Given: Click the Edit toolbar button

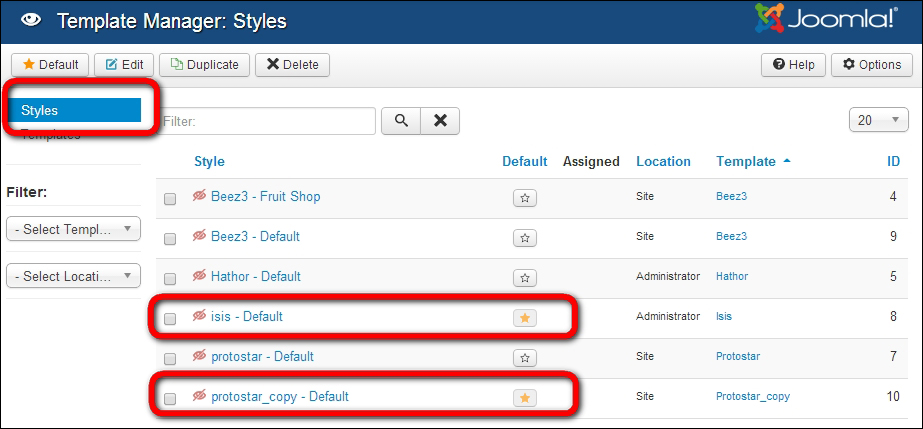Looking at the screenshot, I should coord(124,65).
